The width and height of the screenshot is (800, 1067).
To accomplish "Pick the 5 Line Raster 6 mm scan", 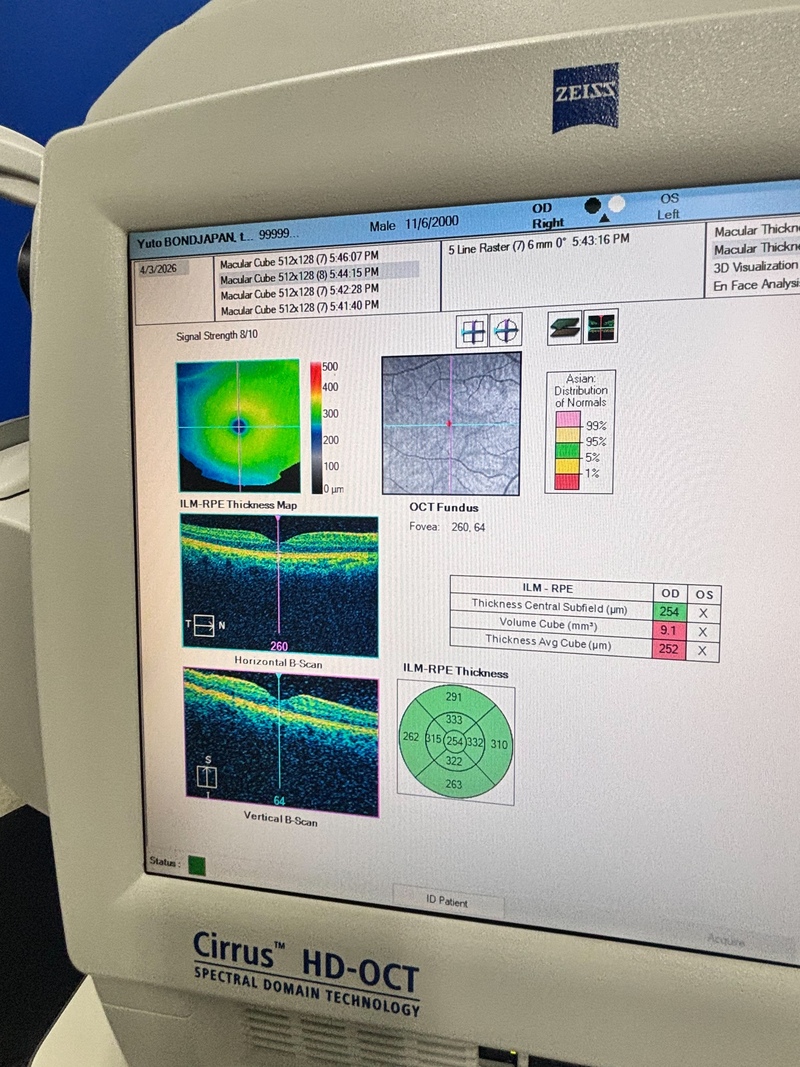I will tap(538, 241).
